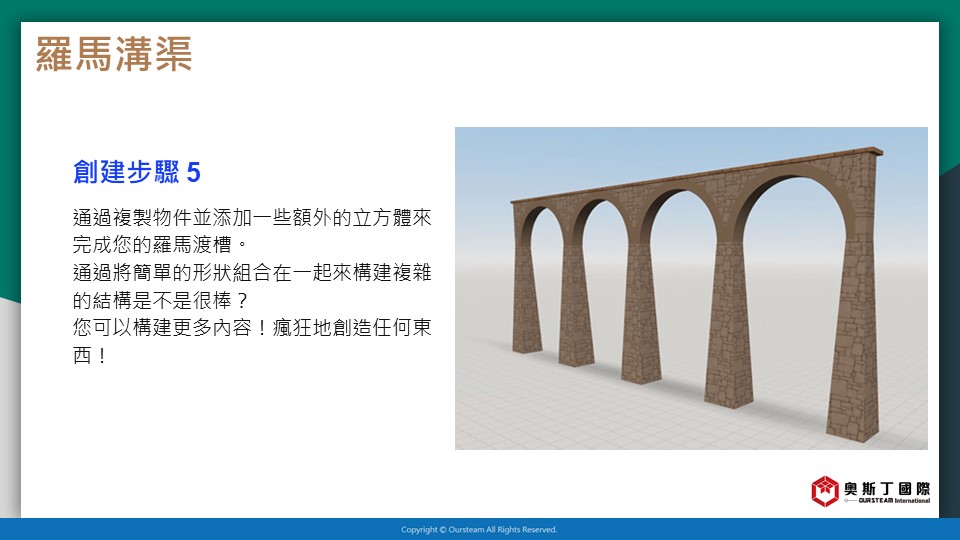Select the heading 創建步驟 5

click(x=137, y=172)
